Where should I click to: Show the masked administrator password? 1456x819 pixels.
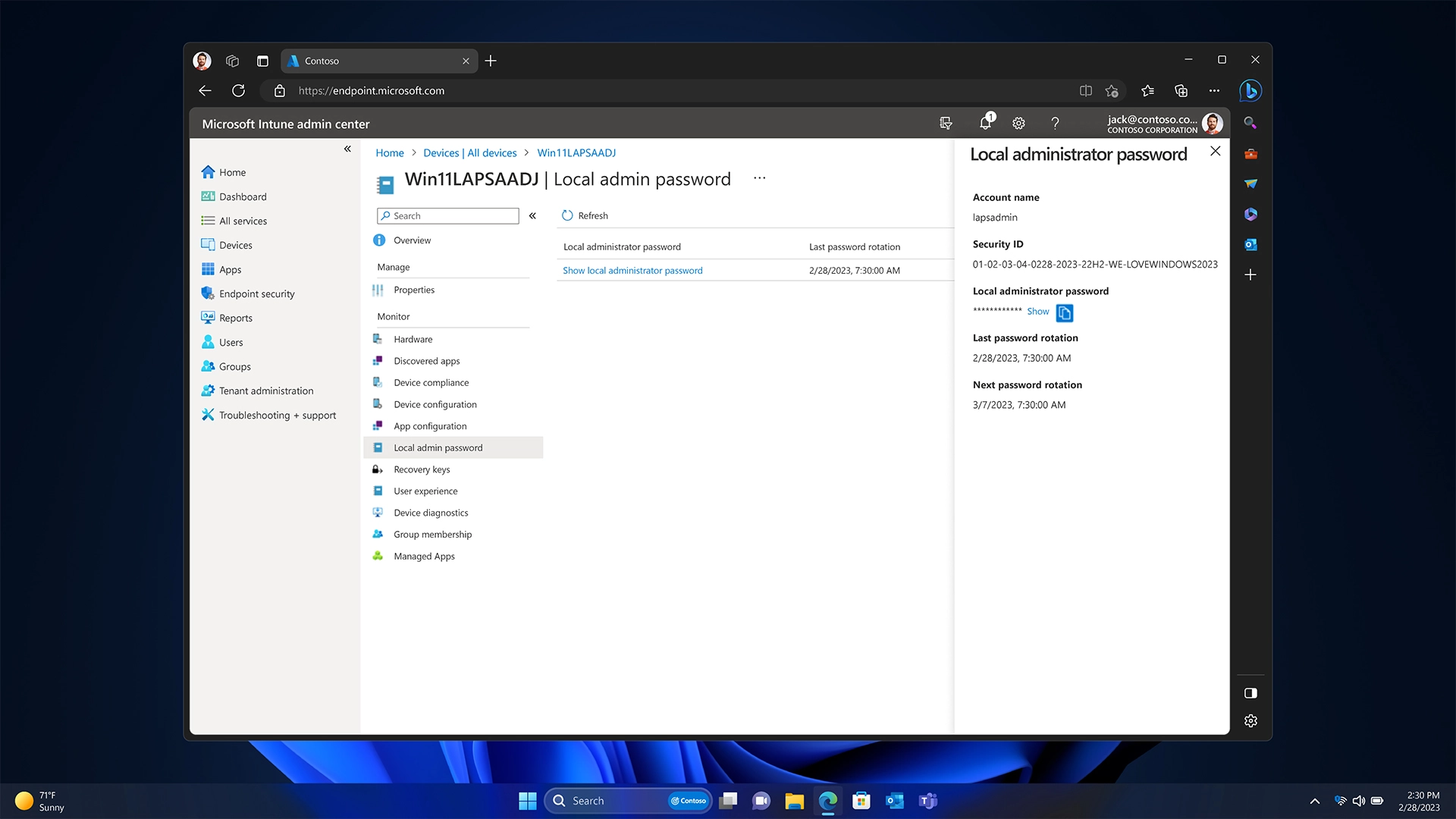(1037, 312)
